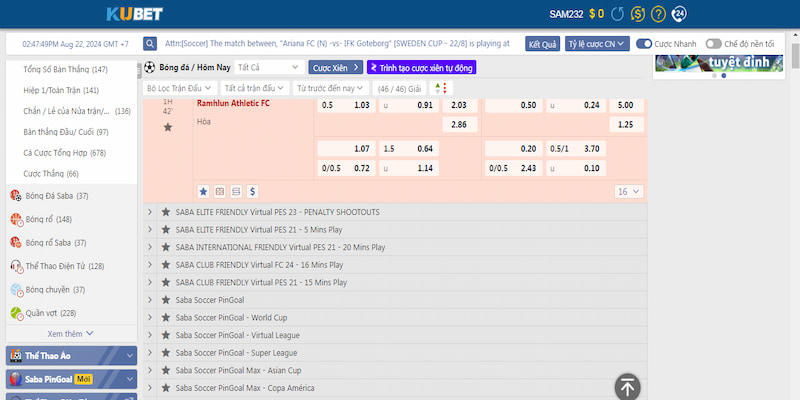Screen dimensions: 800x400
Task: Click the Bóng rổ Saba icon
Action: [16, 243]
